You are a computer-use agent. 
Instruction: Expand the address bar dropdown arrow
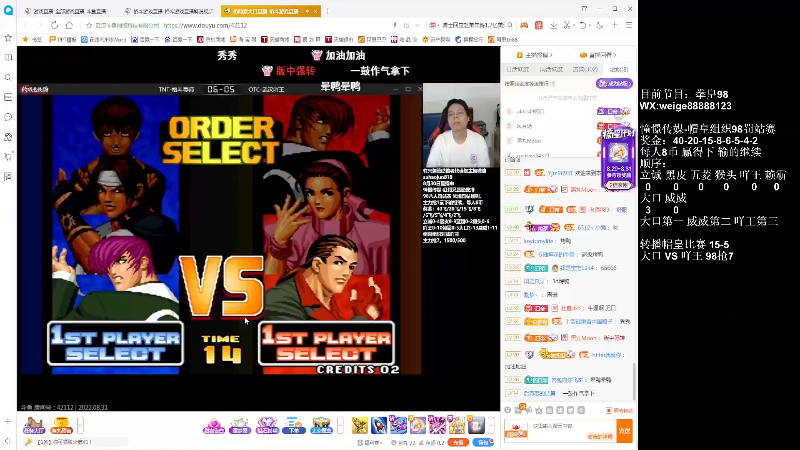417,25
